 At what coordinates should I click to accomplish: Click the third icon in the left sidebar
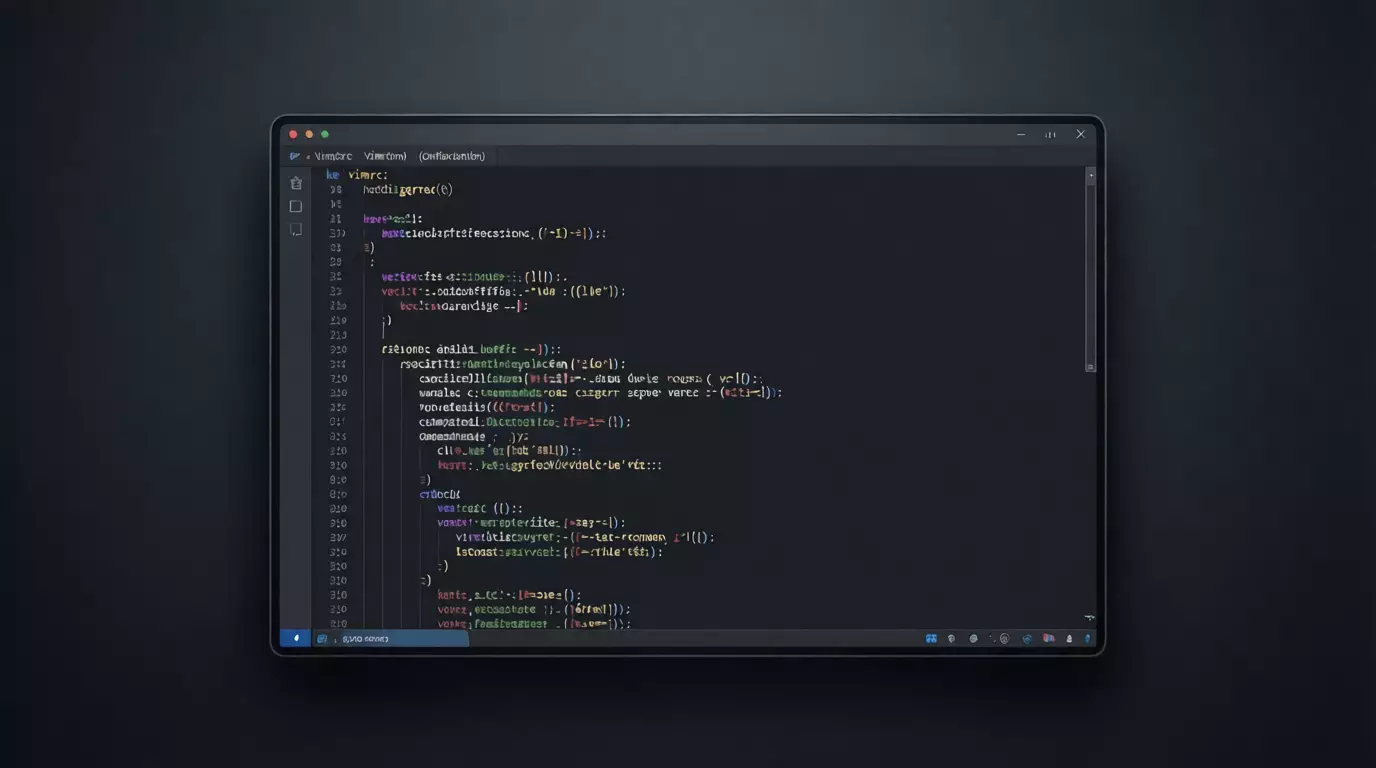point(295,230)
